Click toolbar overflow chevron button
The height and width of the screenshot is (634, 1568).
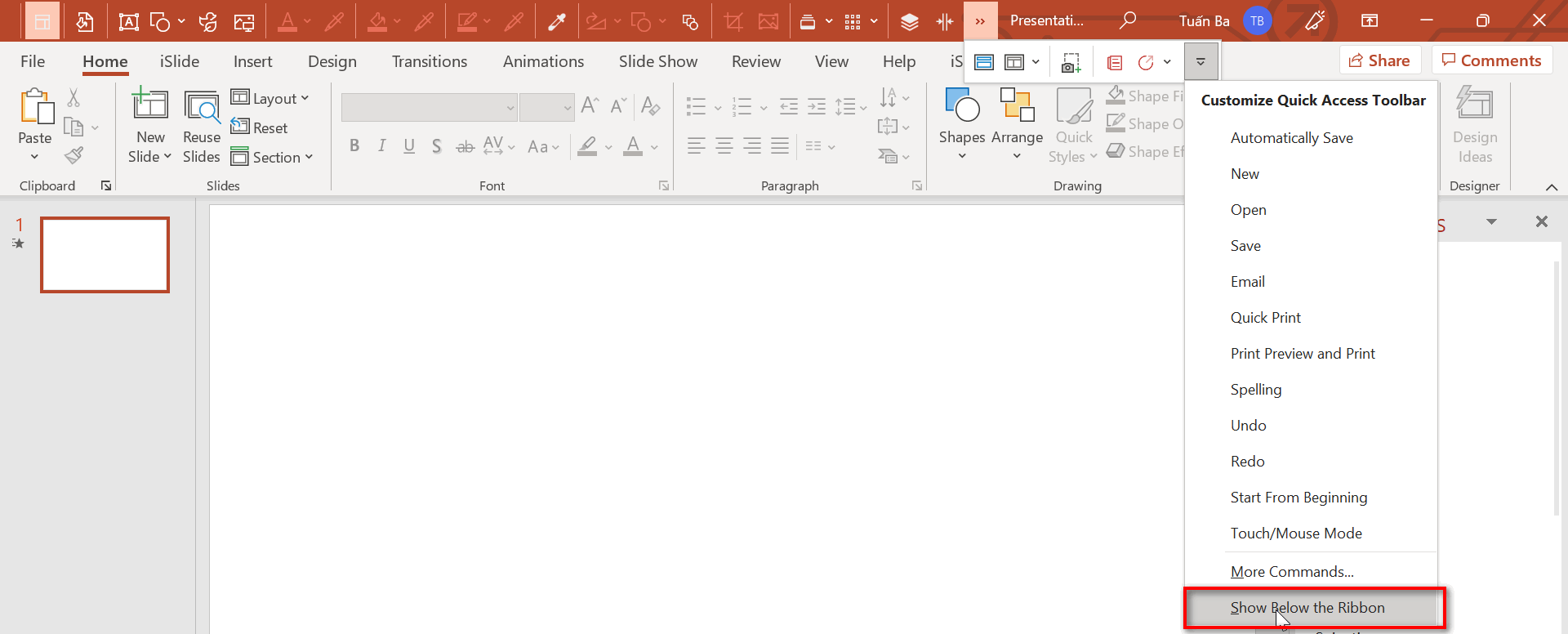pyautogui.click(x=980, y=21)
